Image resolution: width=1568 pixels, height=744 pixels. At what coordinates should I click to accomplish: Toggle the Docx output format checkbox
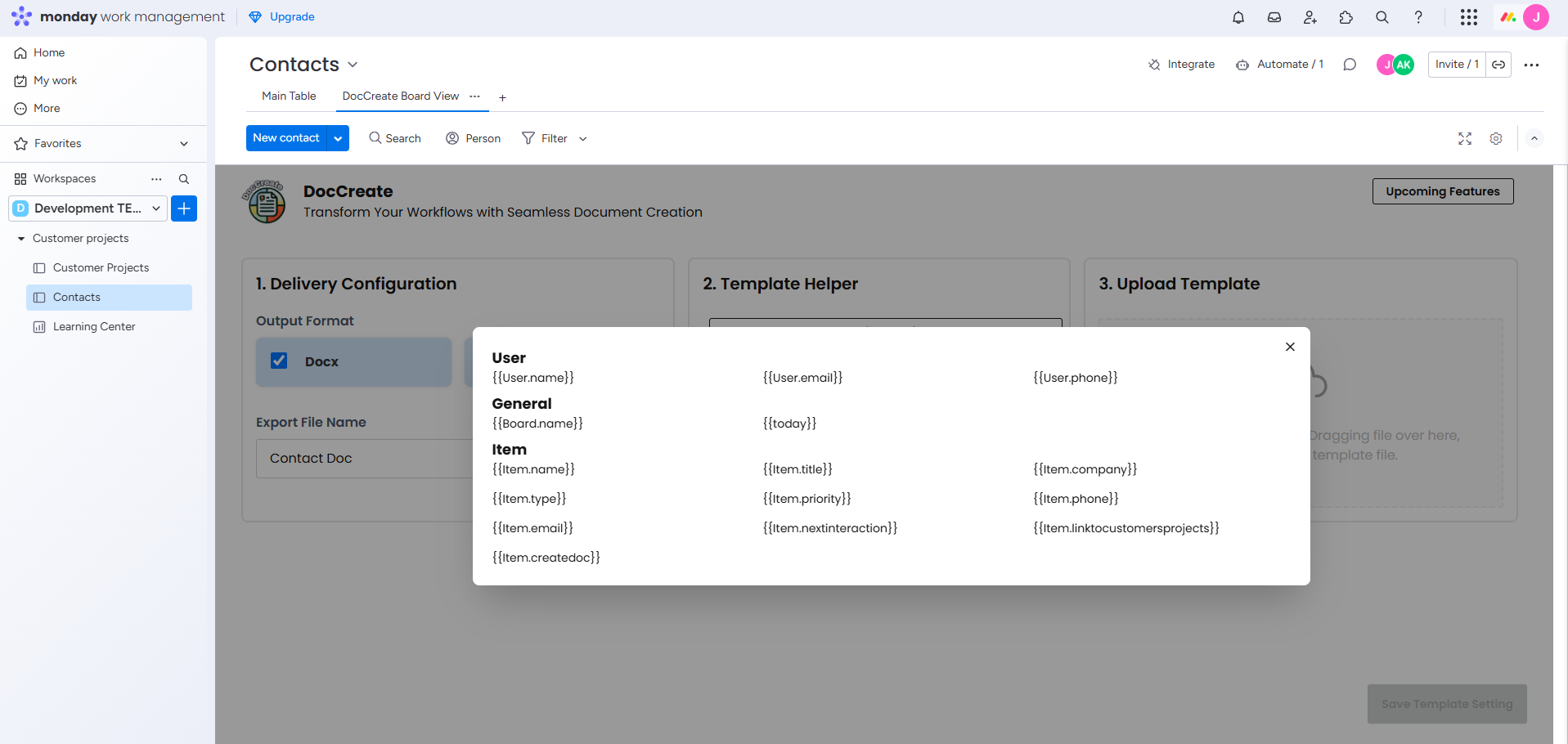(x=279, y=361)
